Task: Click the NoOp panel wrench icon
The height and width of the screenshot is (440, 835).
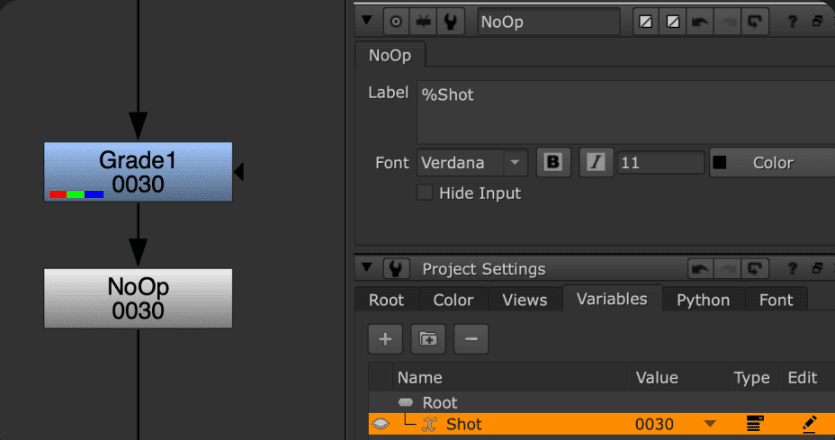Action: tap(451, 21)
